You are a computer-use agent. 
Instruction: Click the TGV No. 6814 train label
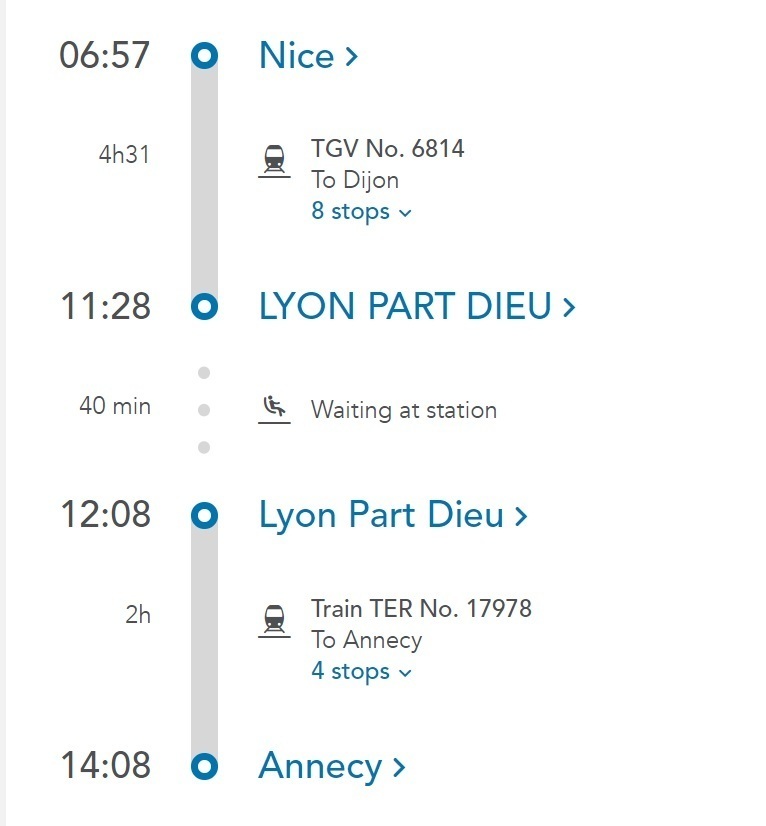(x=387, y=149)
